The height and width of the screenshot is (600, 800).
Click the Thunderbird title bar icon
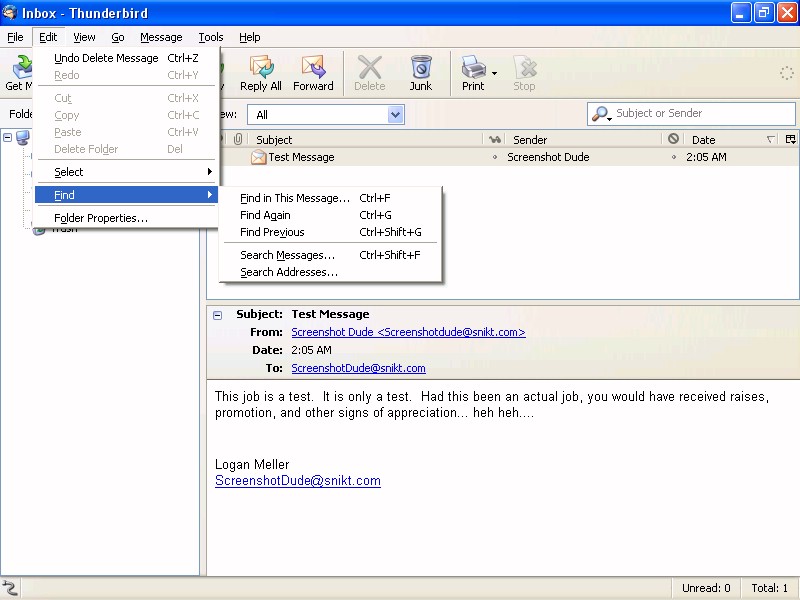click(10, 13)
